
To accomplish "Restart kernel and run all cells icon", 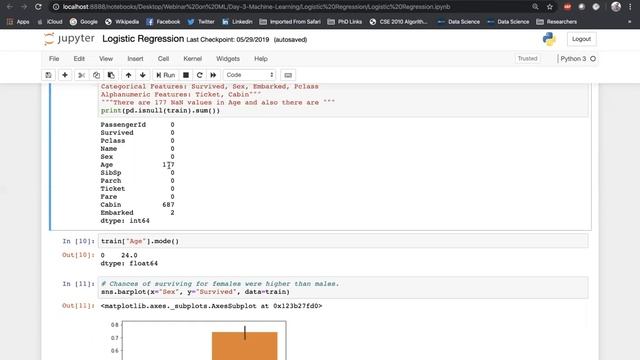I will pos(213,75).
